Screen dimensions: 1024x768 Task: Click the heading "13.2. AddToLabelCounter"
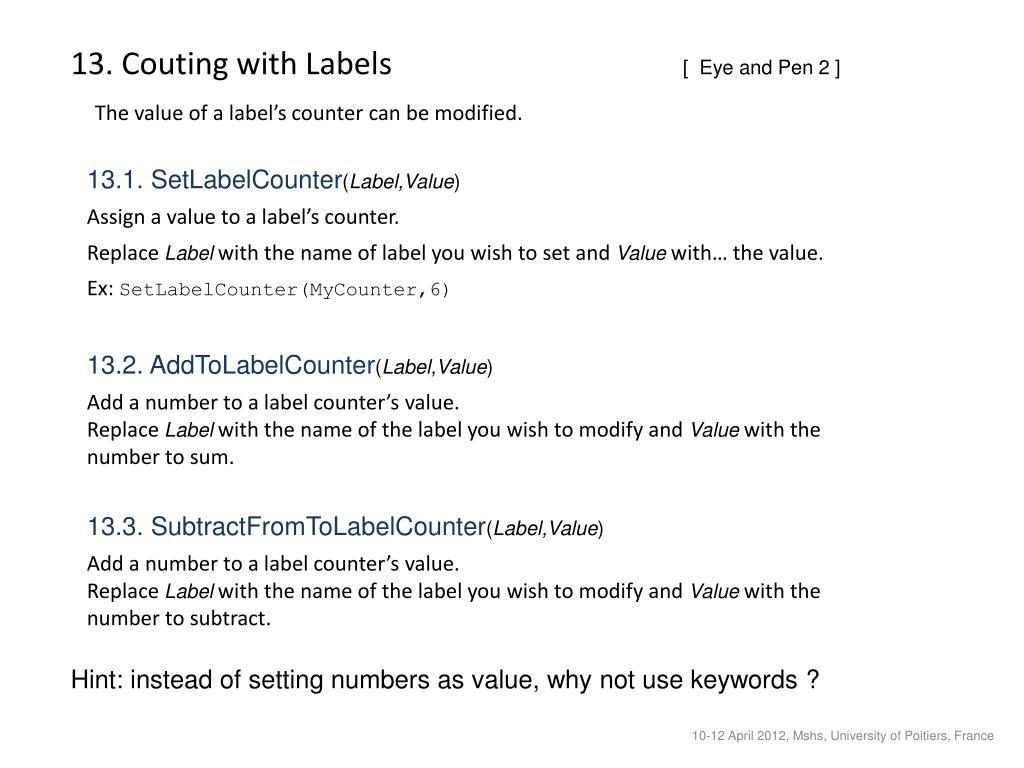pyautogui.click(x=231, y=365)
